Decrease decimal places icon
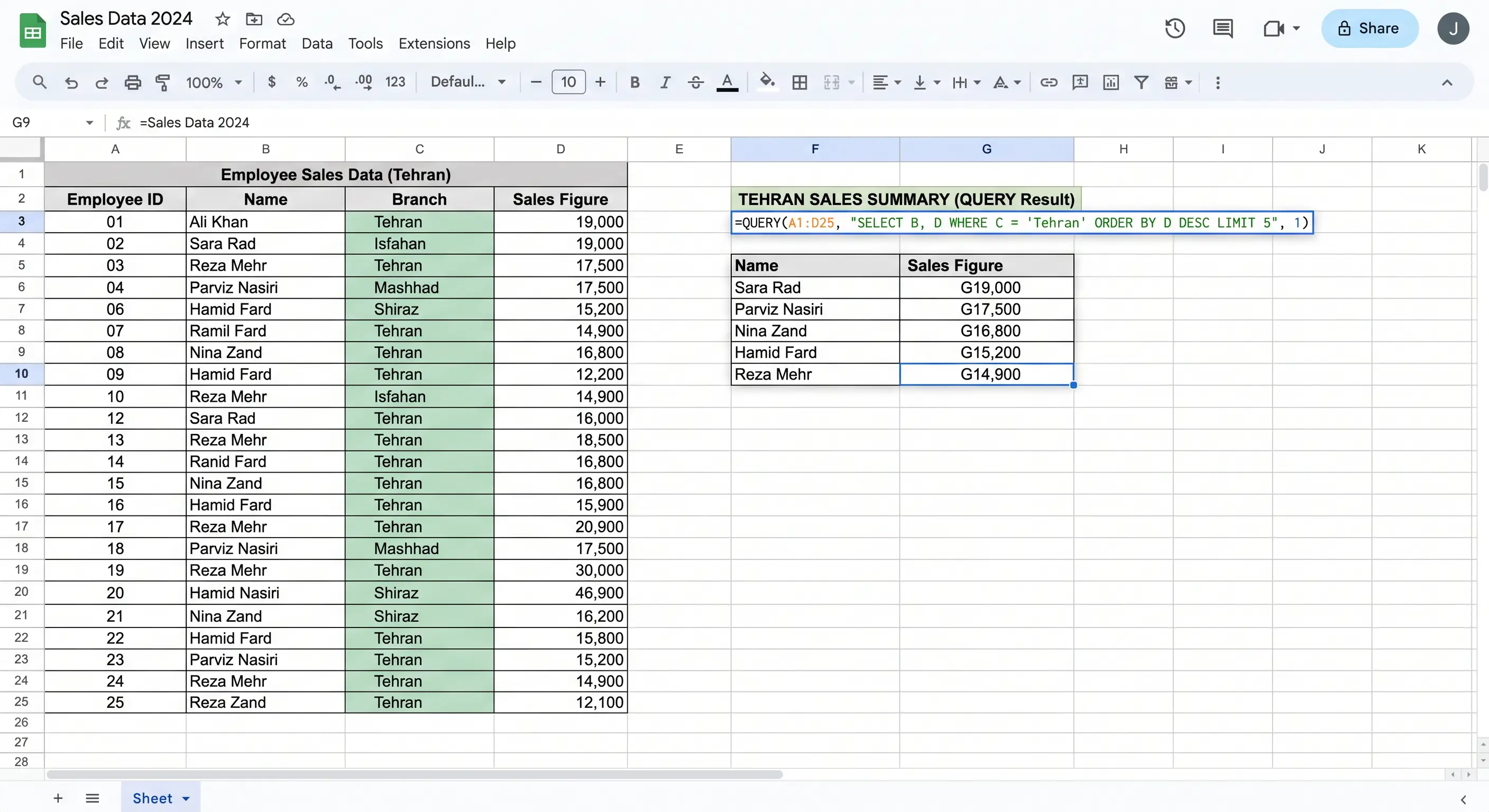Image resolution: width=1489 pixels, height=812 pixels. point(333,82)
